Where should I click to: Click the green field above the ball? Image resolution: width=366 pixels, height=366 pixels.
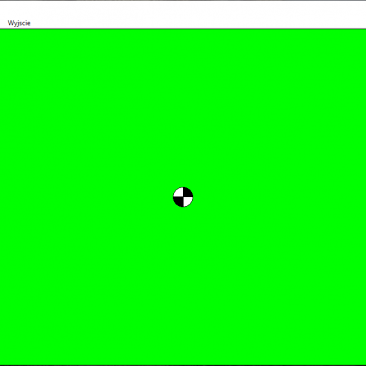point(183,108)
